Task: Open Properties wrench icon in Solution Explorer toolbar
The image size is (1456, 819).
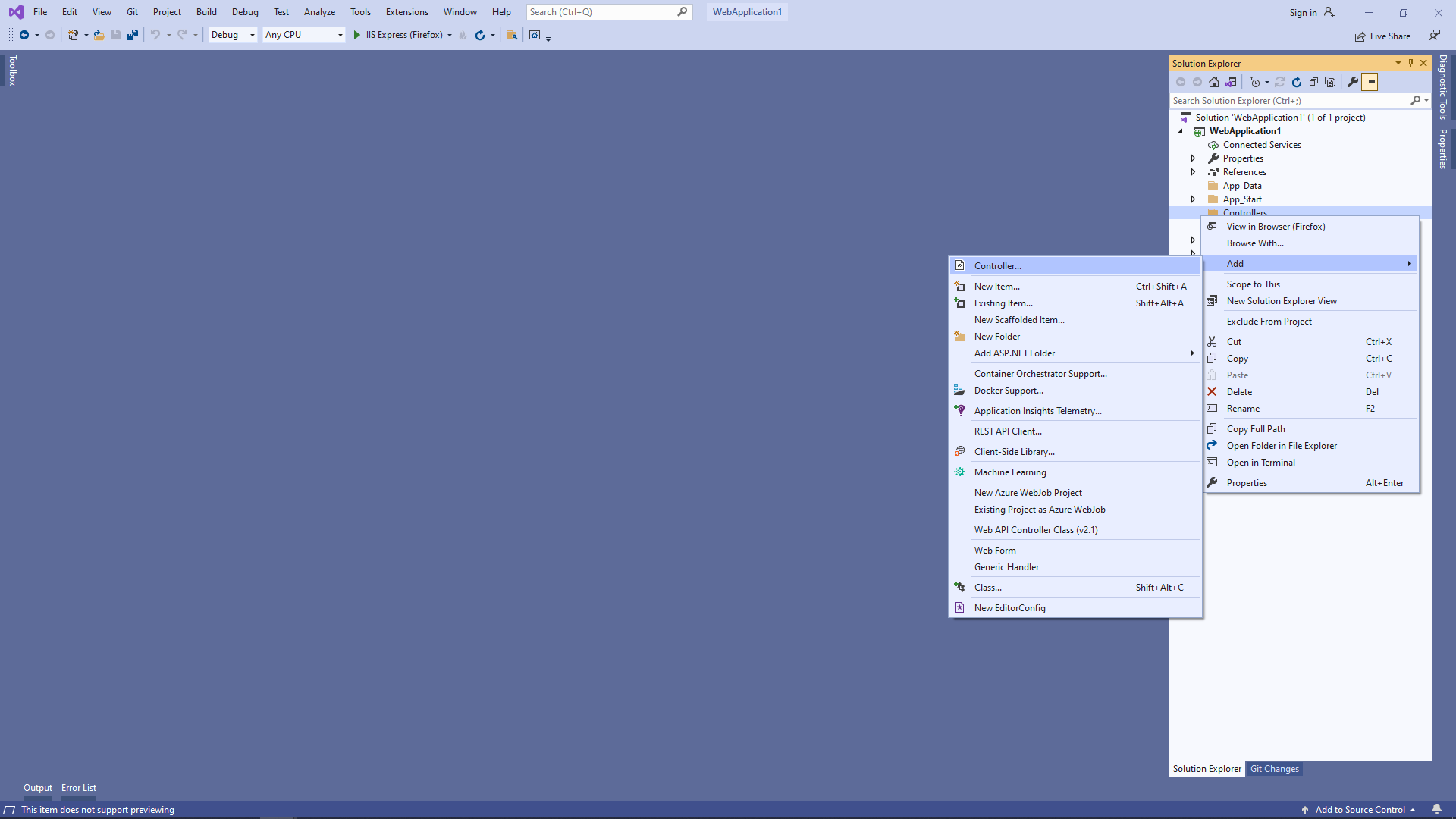Action: 1353,82
